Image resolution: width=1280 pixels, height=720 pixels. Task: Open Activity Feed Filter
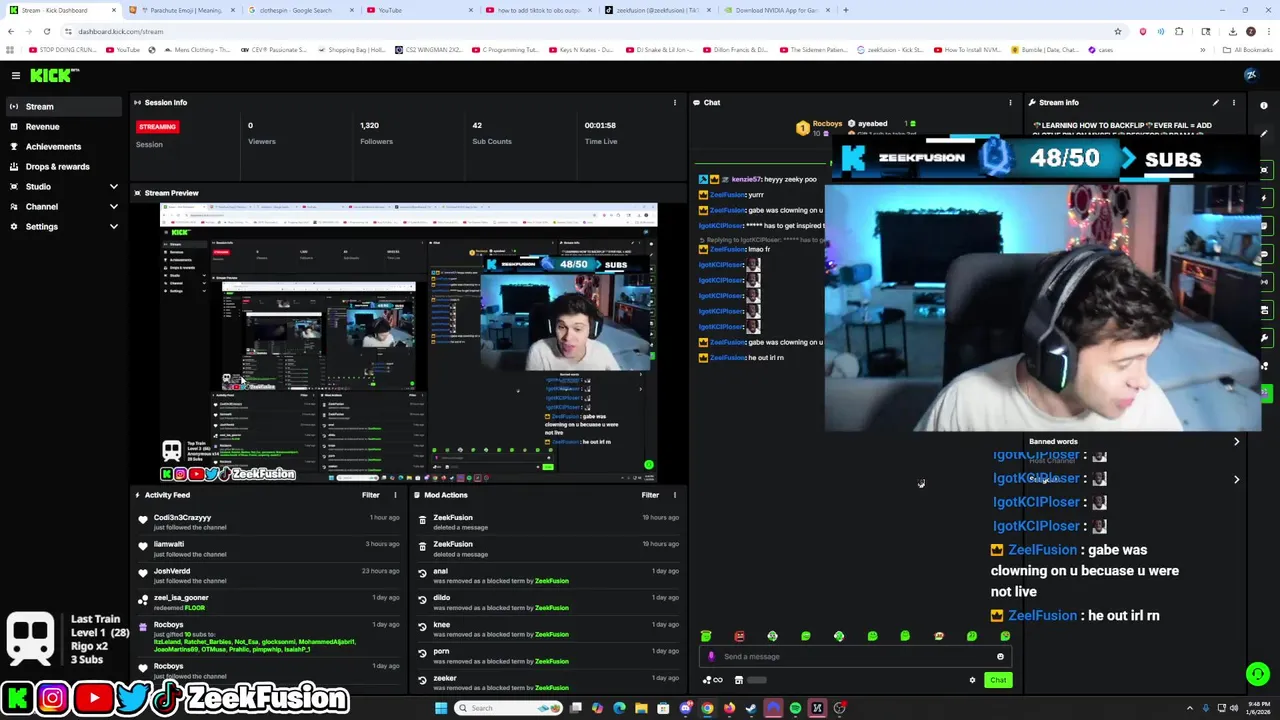tap(370, 495)
